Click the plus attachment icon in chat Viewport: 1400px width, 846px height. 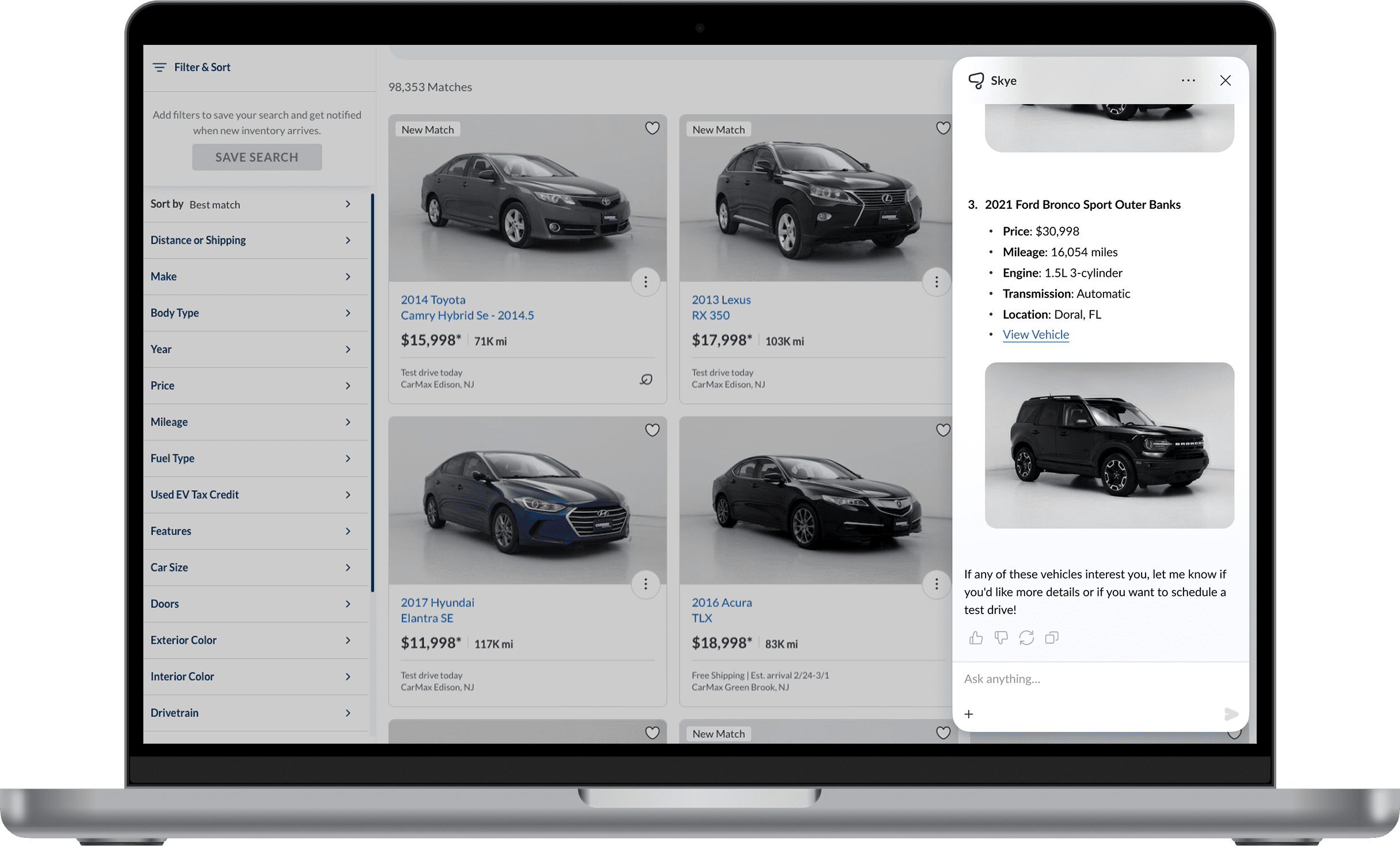[969, 714]
